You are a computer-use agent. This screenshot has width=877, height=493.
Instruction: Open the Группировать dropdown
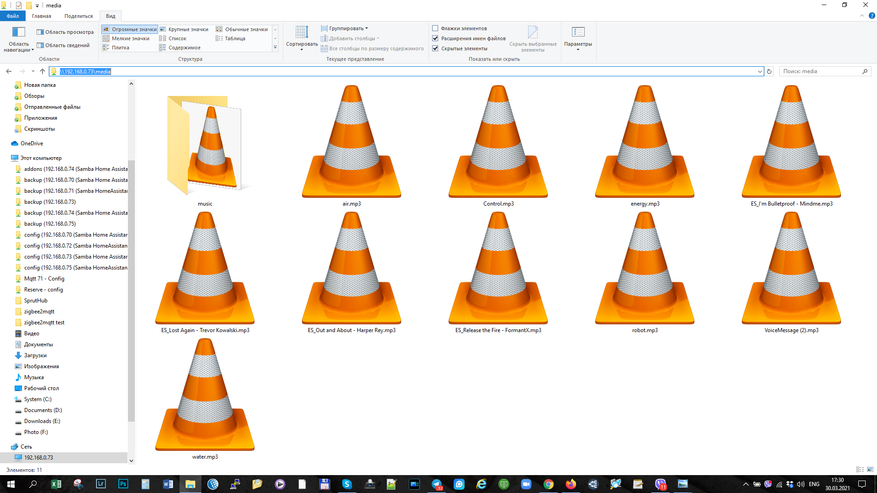[345, 28]
